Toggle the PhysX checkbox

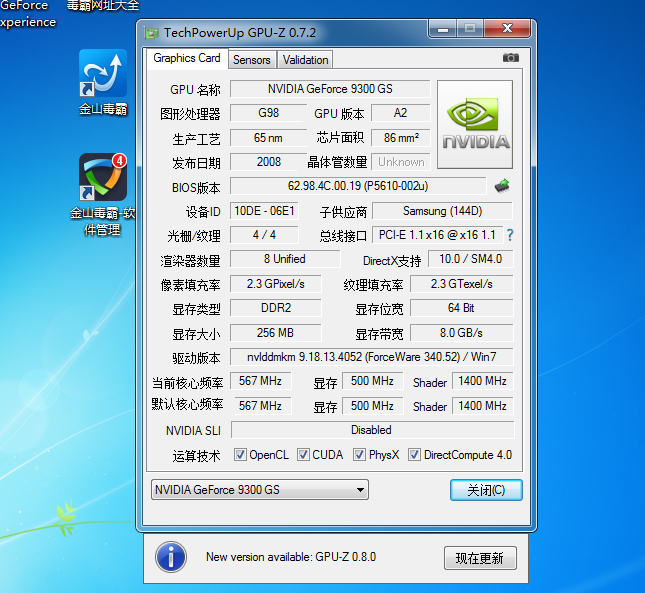360,455
